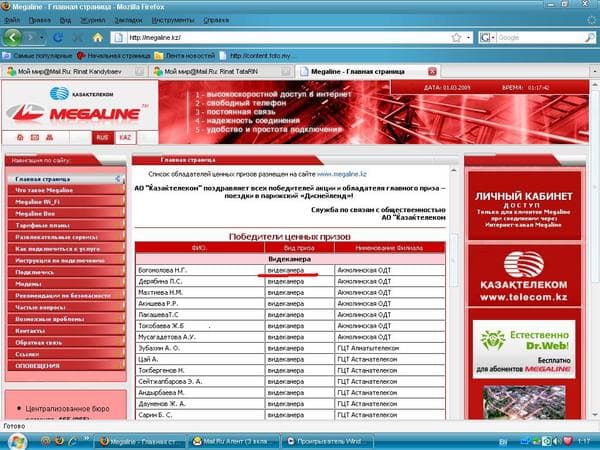The image size is (600, 450).
Task: Switch to the Mail.Ru Агент taskbar button
Action: [x=233, y=441]
